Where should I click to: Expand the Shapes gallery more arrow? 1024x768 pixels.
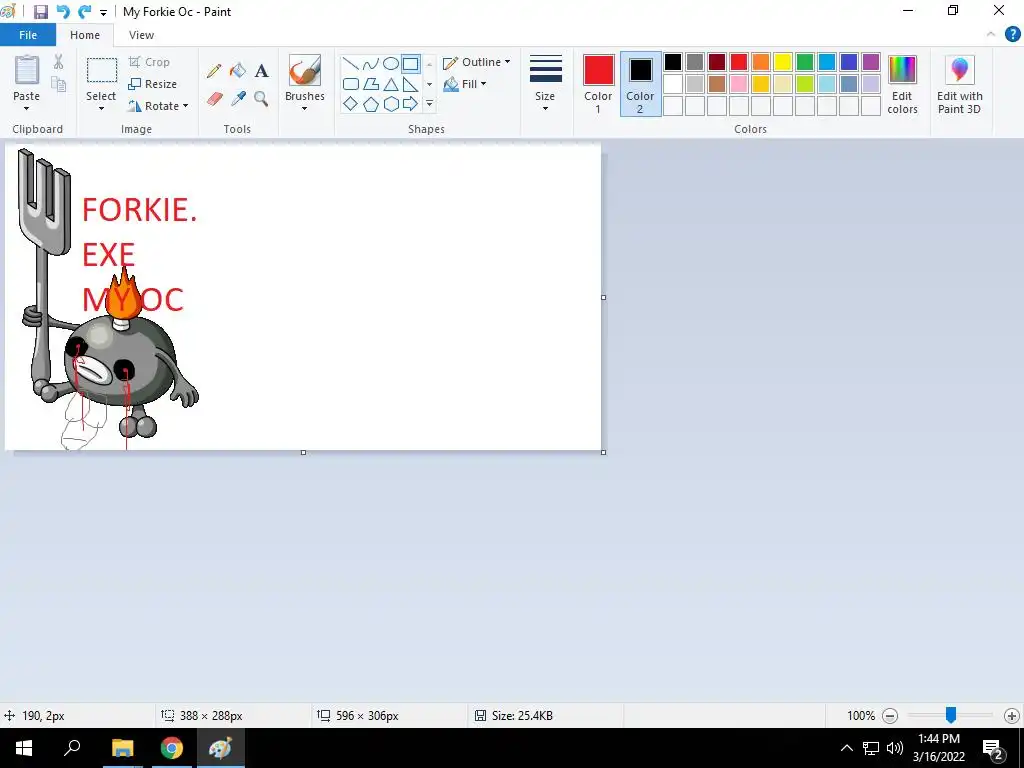tap(429, 104)
